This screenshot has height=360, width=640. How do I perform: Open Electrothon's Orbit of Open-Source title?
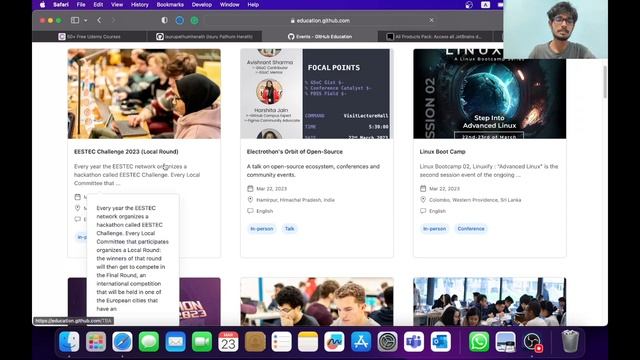click(295, 151)
